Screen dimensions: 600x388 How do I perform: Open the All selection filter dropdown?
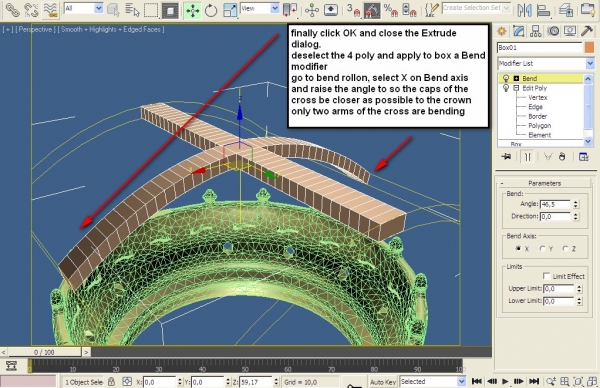click(83, 8)
